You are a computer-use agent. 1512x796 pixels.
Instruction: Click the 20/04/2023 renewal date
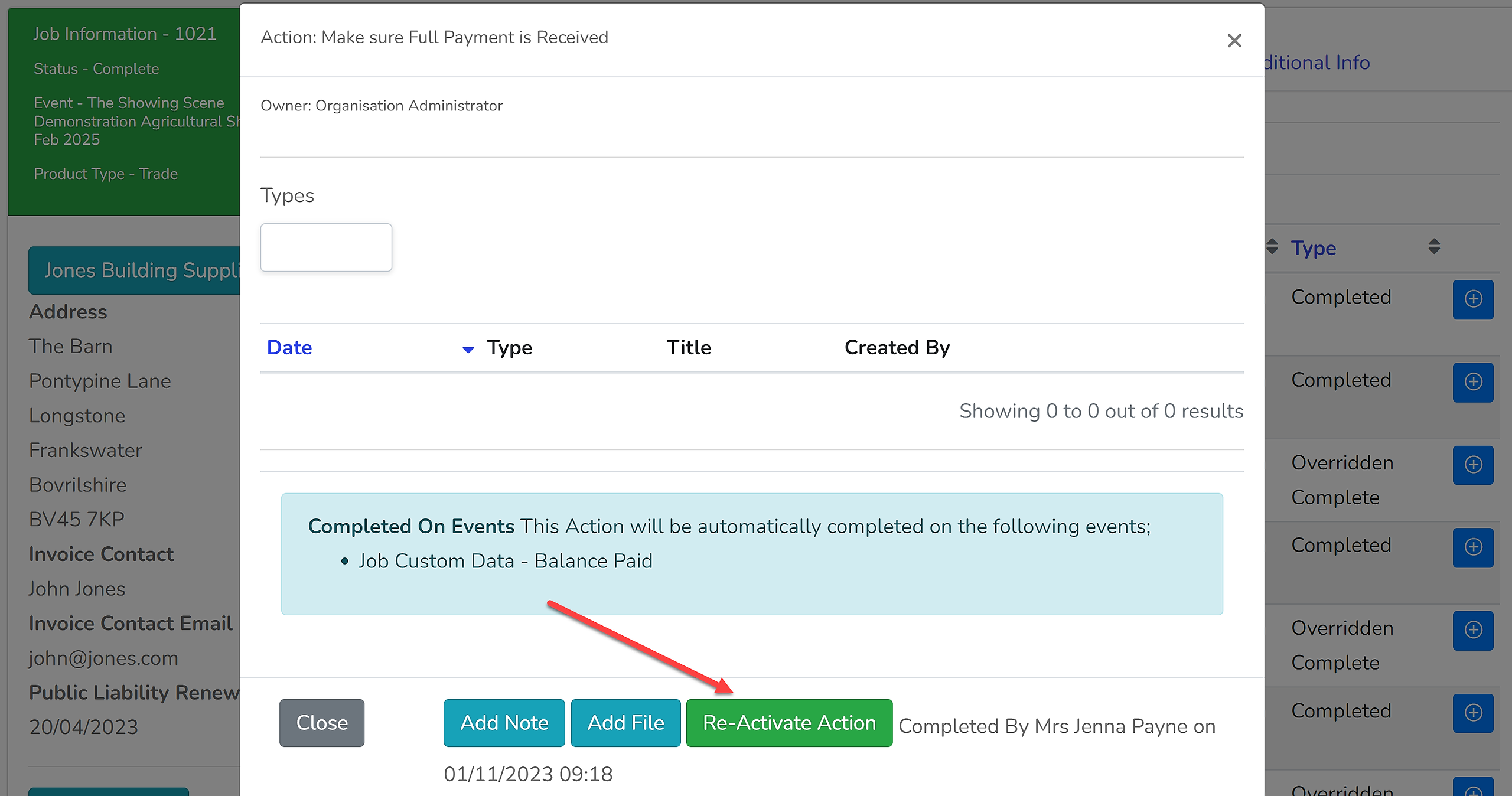pyautogui.click(x=83, y=727)
